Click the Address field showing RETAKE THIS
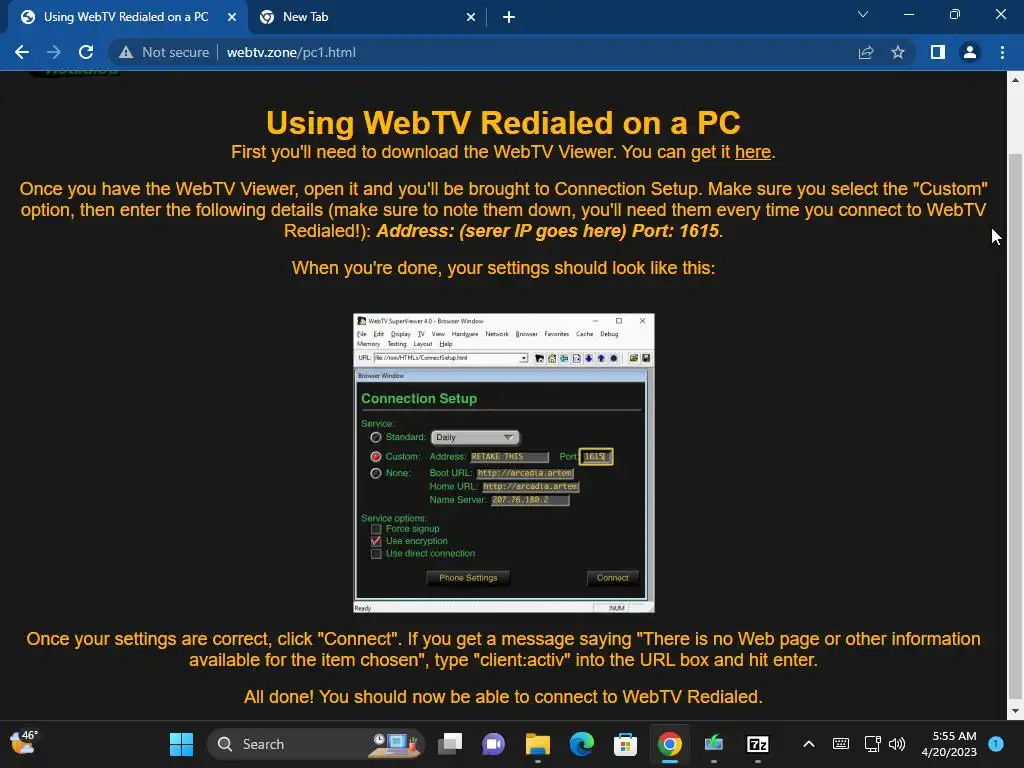The width and height of the screenshot is (1024, 768). [x=509, y=456]
